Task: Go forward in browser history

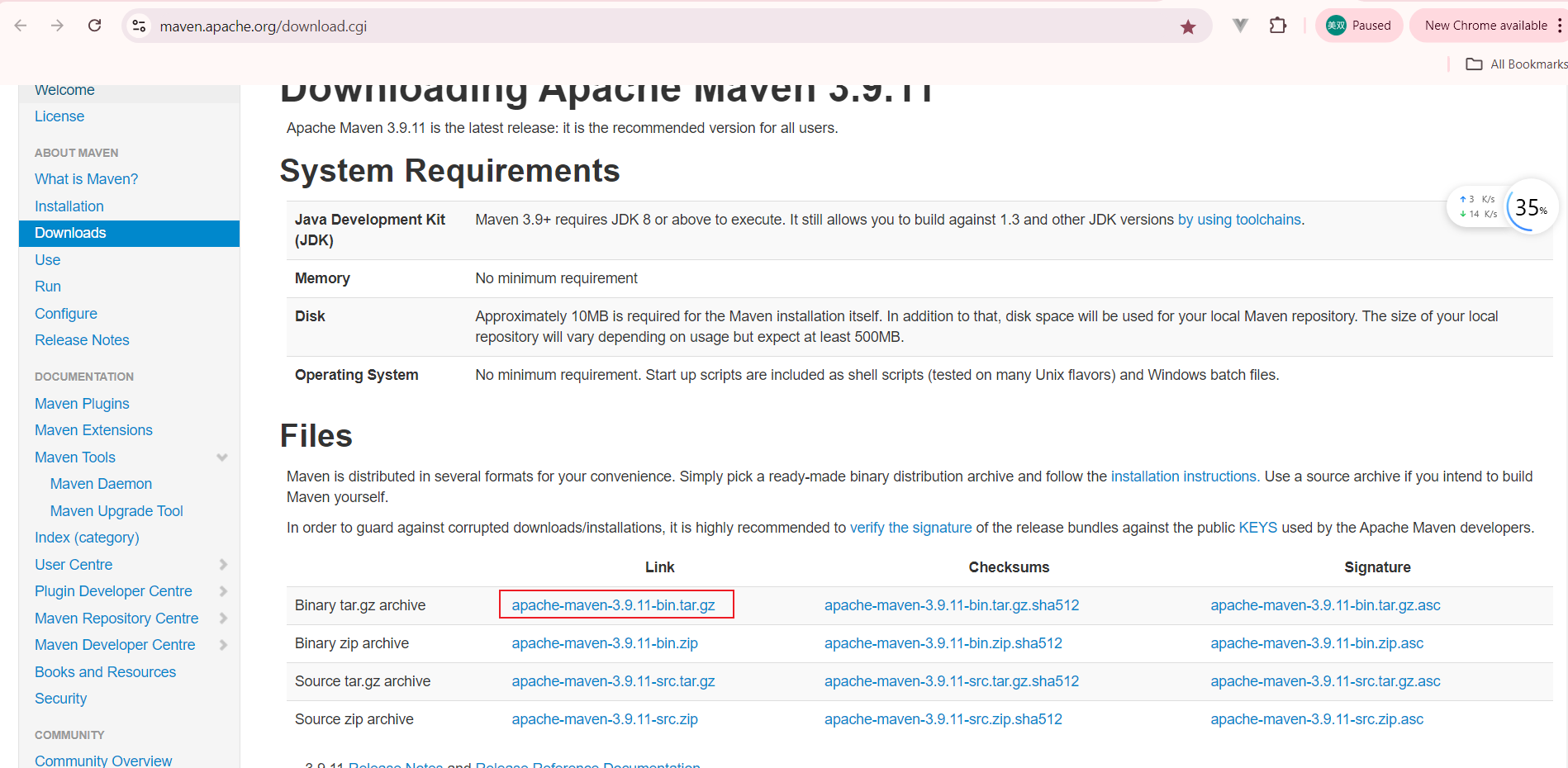Action: pyautogui.click(x=57, y=26)
